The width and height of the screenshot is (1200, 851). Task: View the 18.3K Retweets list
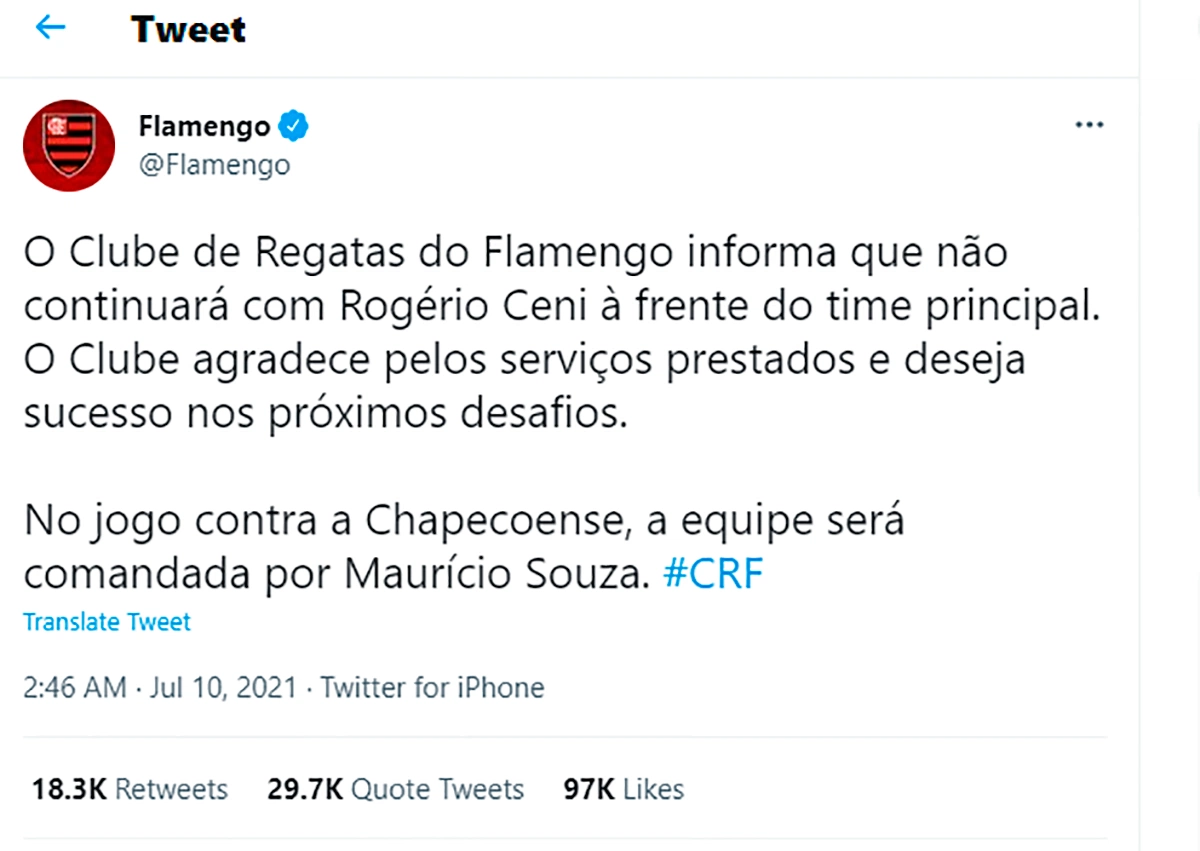[130, 789]
